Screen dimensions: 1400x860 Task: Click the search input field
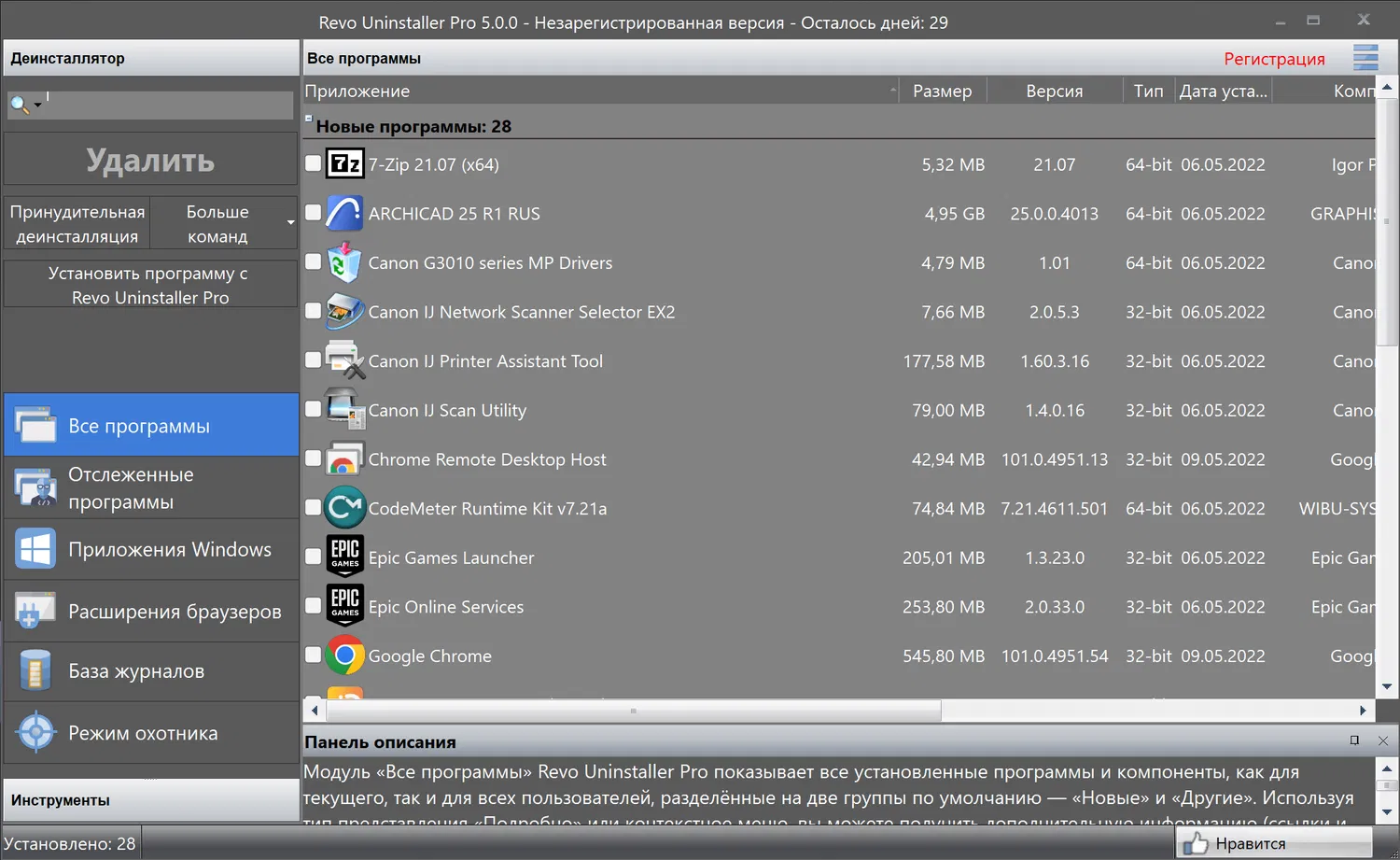point(168,105)
